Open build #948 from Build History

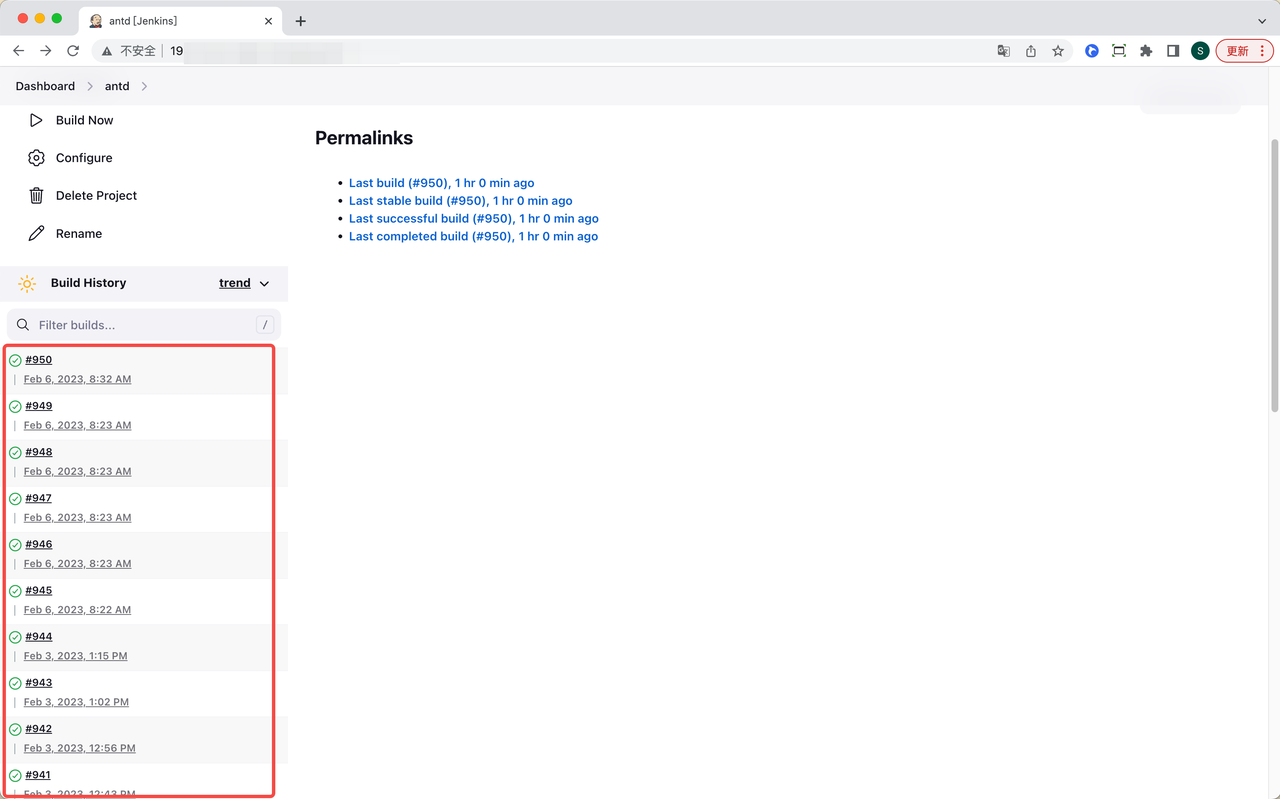[39, 452]
